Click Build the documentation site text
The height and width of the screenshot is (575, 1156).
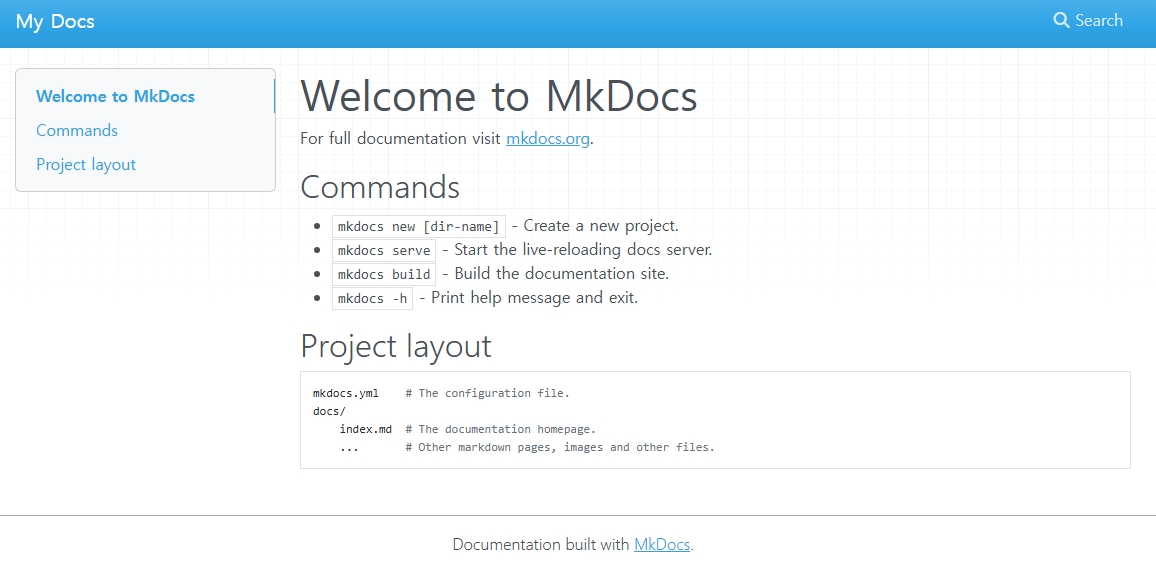tap(562, 274)
